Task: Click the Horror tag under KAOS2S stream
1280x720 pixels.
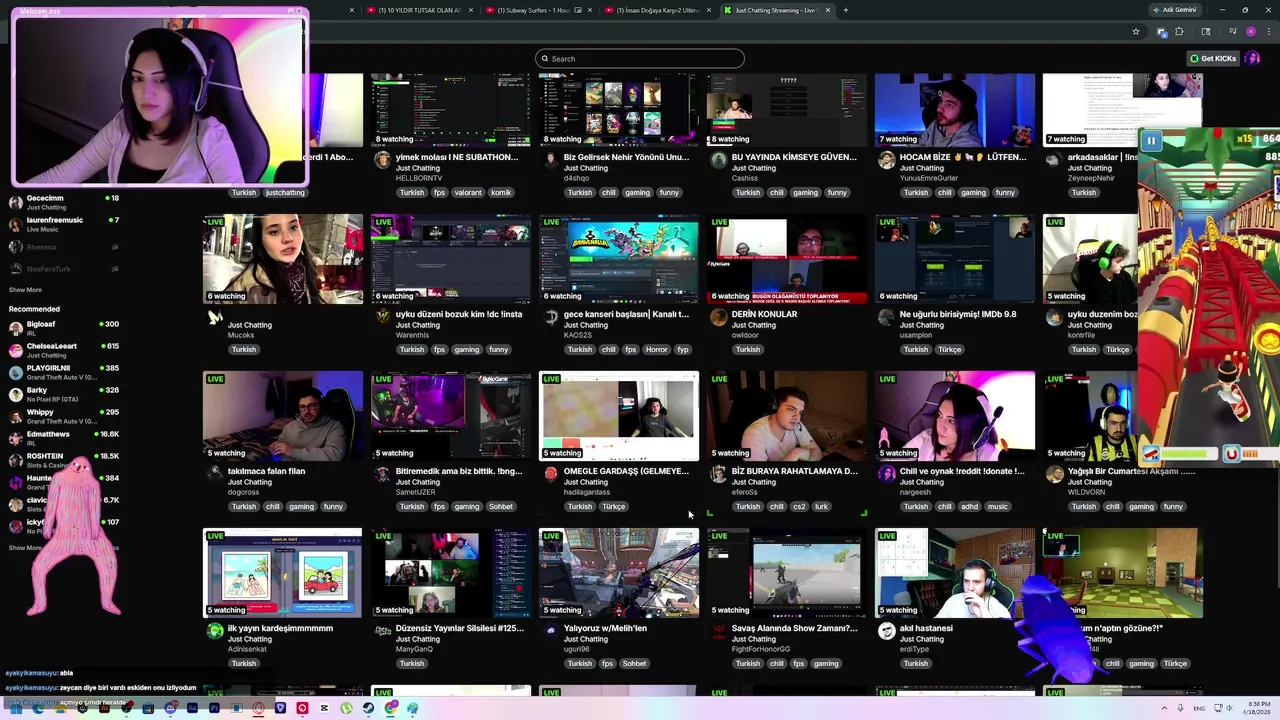Action: (x=656, y=349)
